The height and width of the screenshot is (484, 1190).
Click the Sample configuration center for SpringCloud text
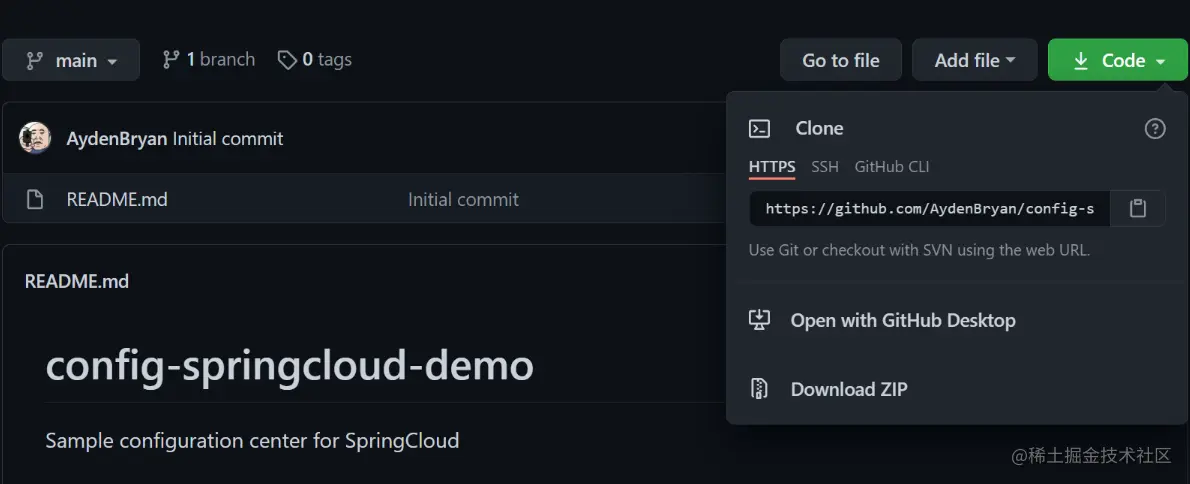[x=252, y=441]
